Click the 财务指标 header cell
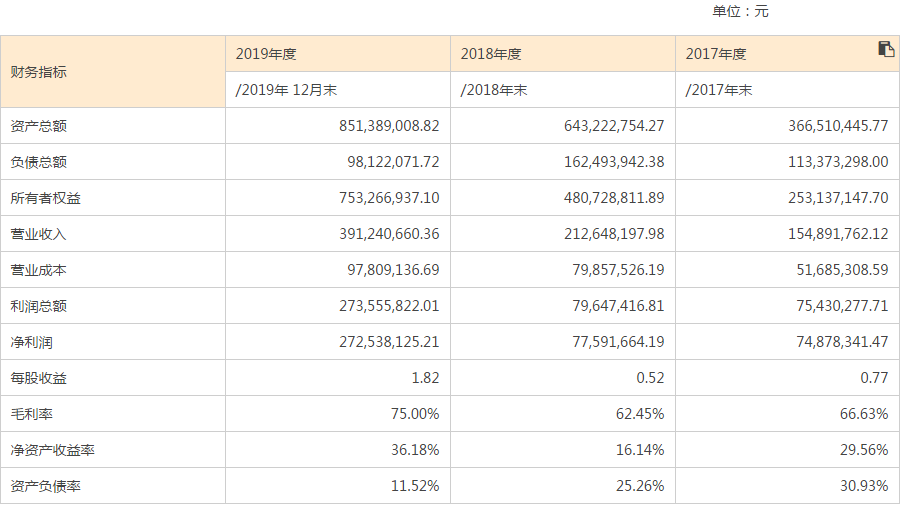 click(39, 72)
